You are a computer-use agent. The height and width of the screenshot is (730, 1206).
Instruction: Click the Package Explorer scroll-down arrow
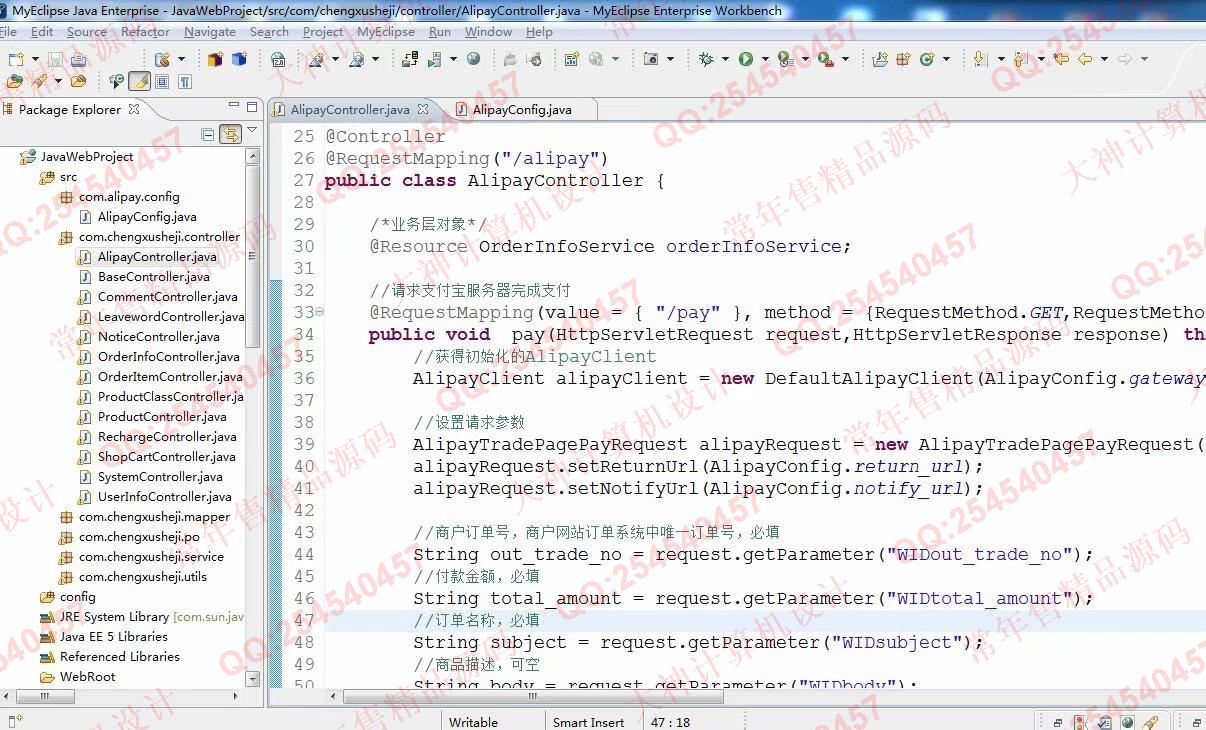(253, 679)
